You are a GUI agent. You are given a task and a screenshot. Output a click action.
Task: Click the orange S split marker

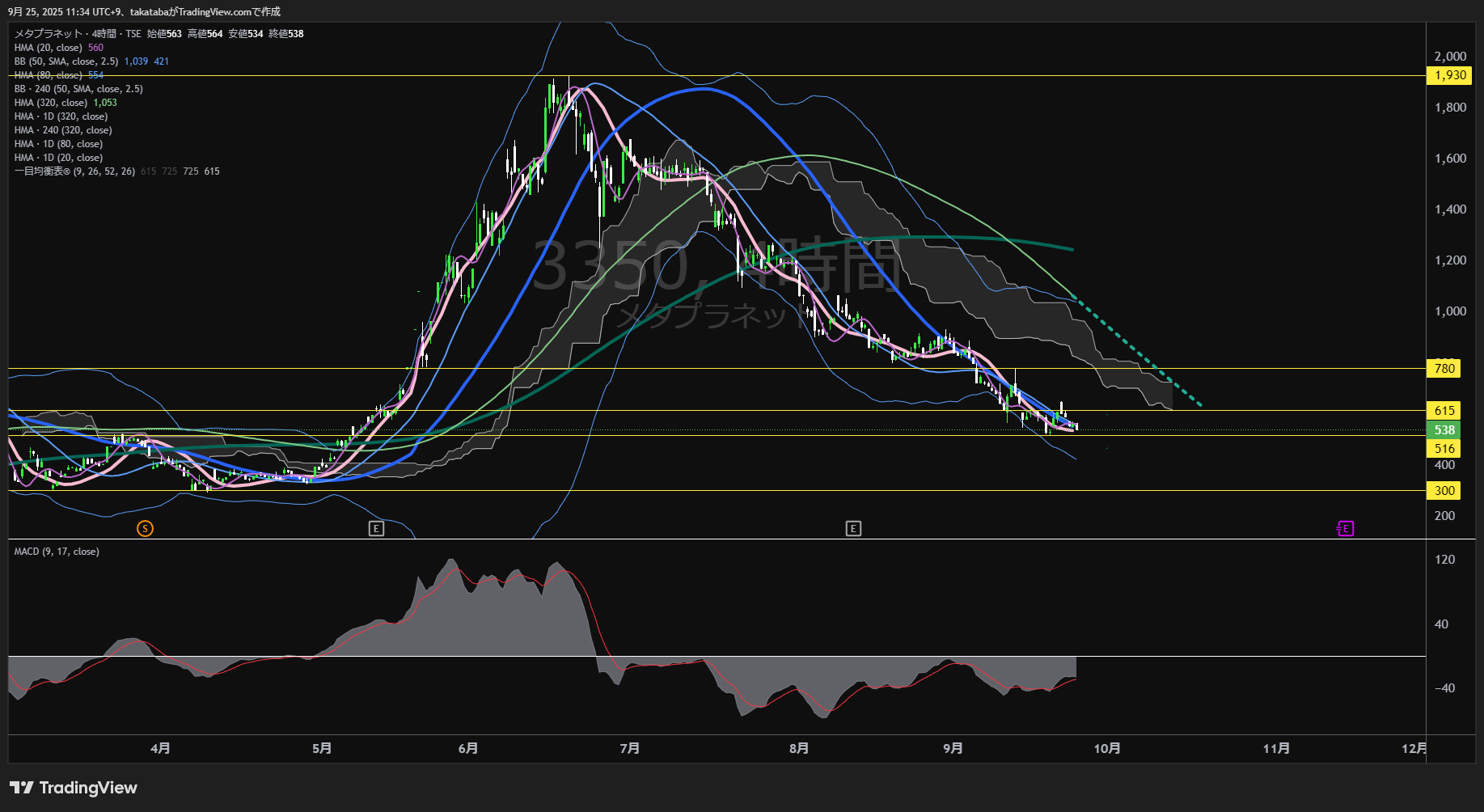(x=145, y=529)
